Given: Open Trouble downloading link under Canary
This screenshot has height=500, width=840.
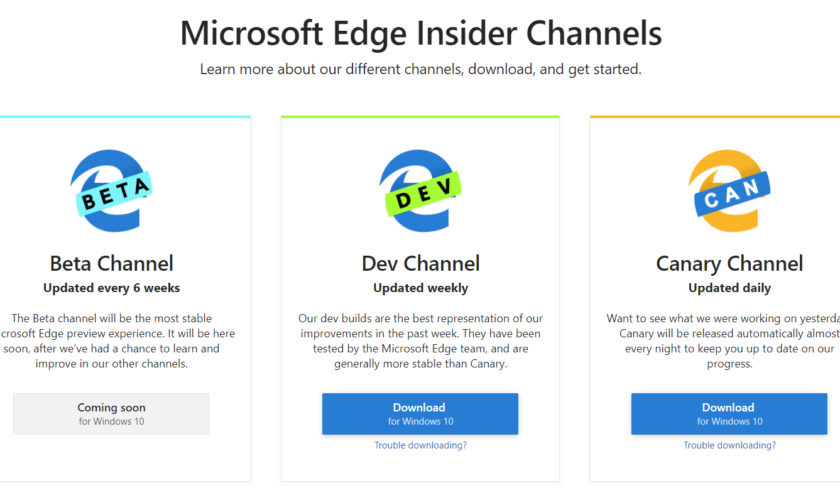Looking at the screenshot, I should coord(729,445).
